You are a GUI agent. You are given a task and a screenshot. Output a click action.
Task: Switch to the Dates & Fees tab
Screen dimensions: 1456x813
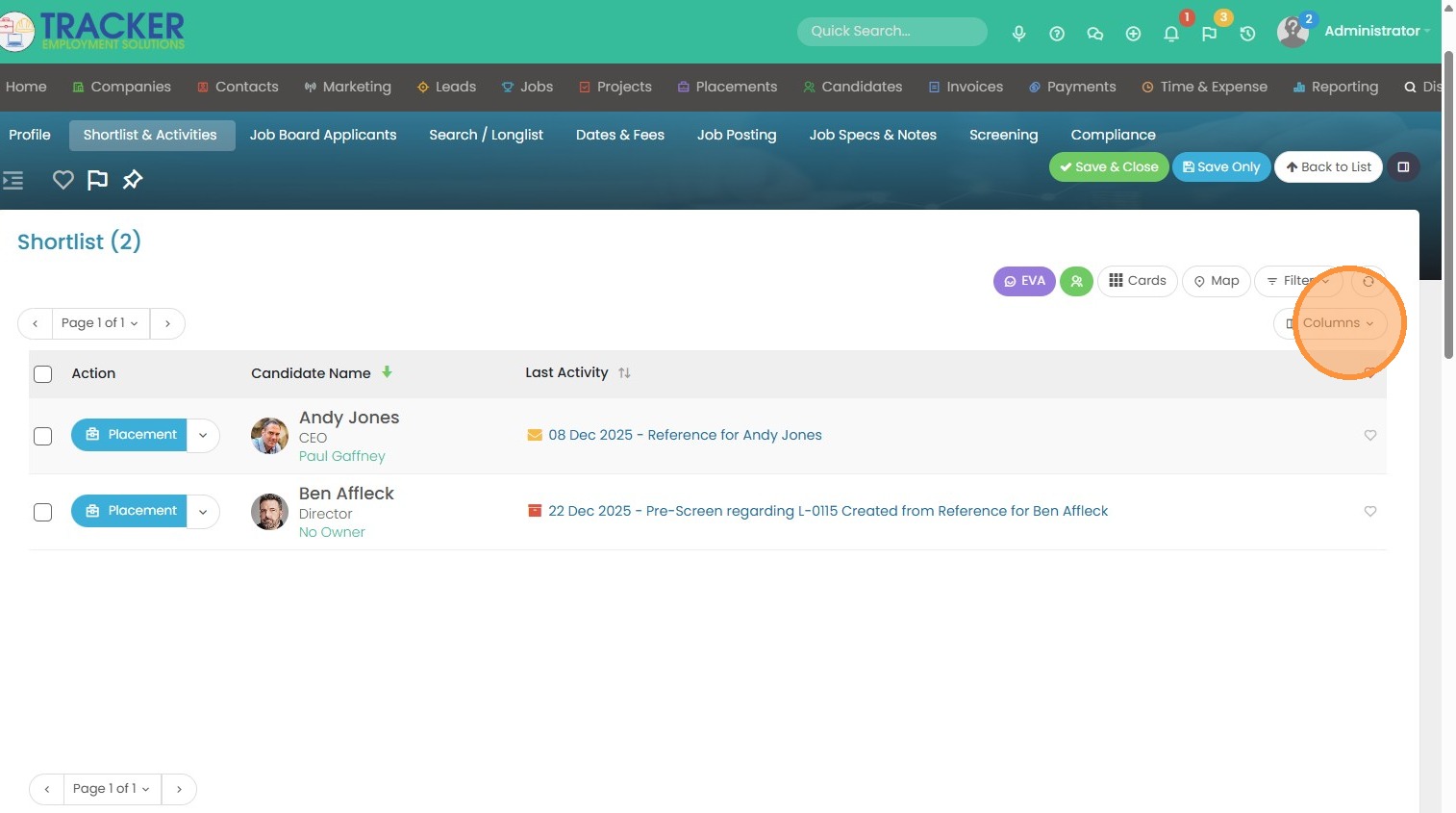click(620, 135)
